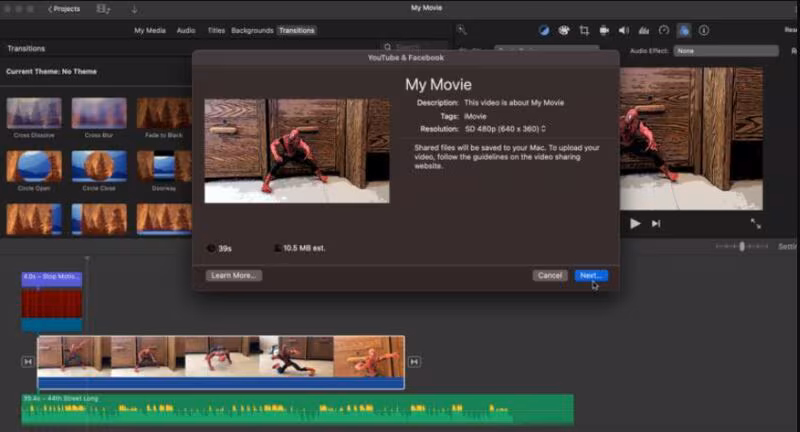
Task: Open the Audio Effect None dropdown
Action: click(726, 51)
